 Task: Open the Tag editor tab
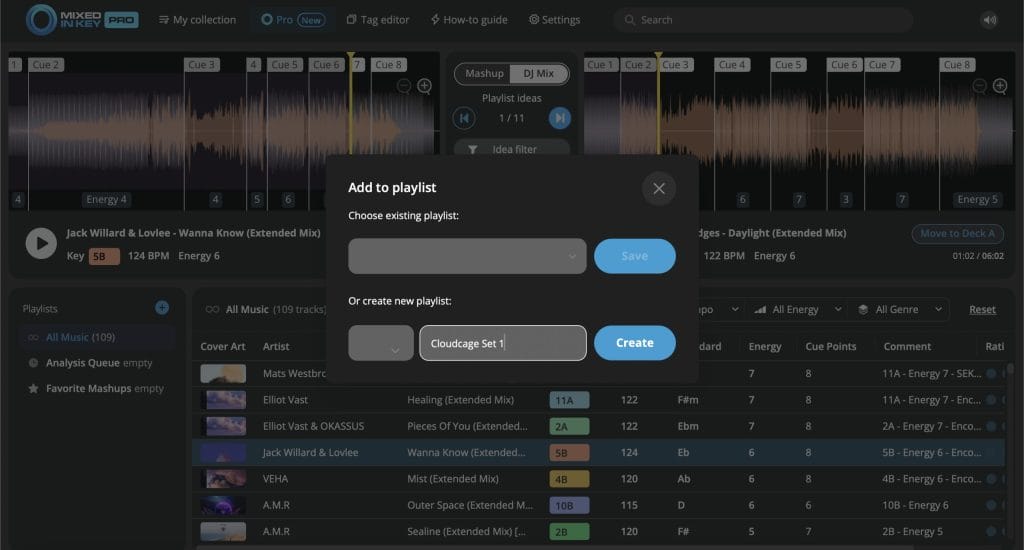(379, 20)
